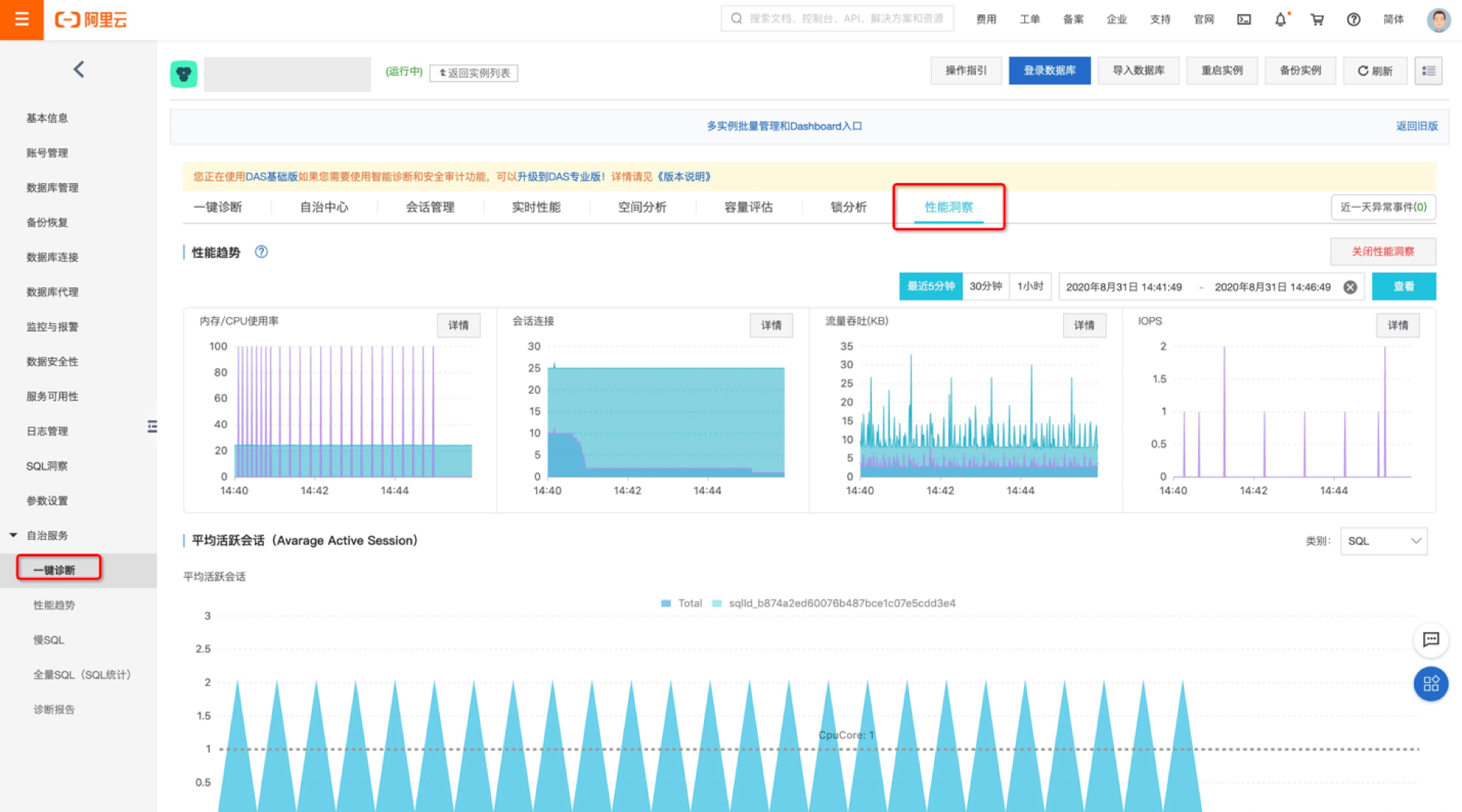The width and height of the screenshot is (1462, 812).
Task: Click the 关闭性能洞察 button
Action: (1382, 252)
